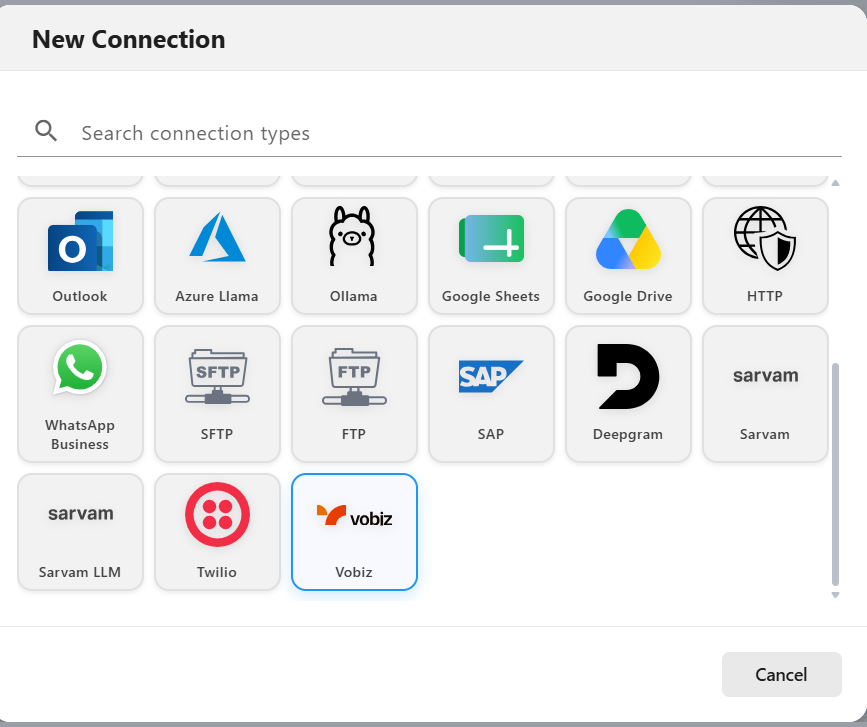Select the Twilio connection
This screenshot has height=727, width=867.
click(217, 532)
